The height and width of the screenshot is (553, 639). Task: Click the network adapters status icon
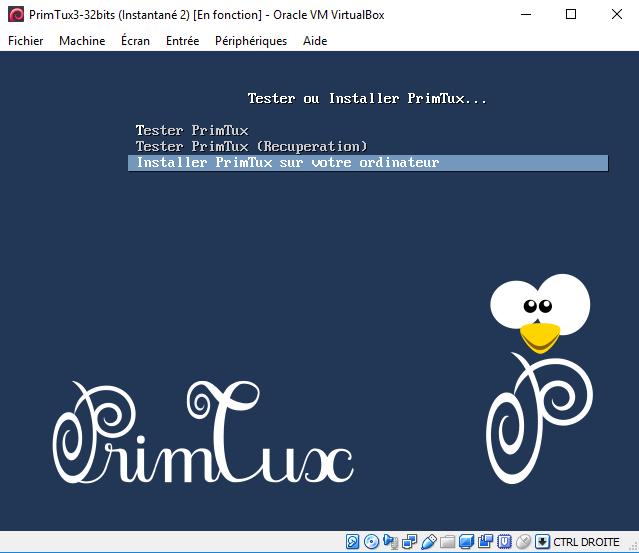click(x=409, y=542)
